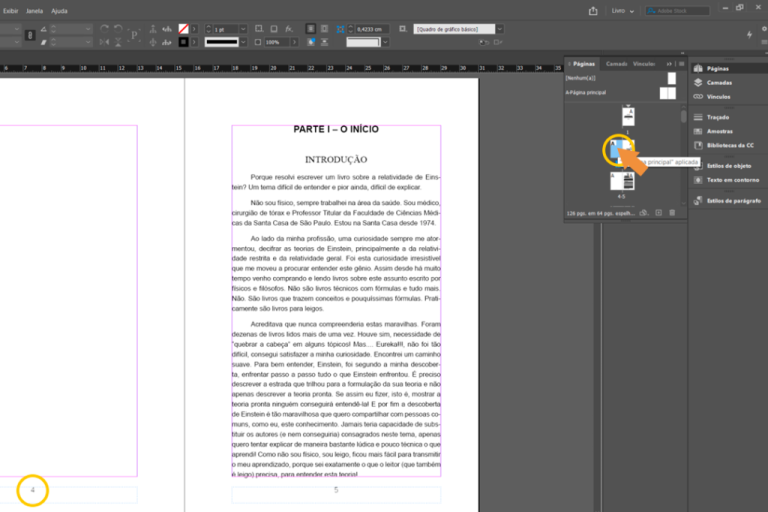The image size is (768, 512).
Task: Click the fx effects icon
Action: 289,29
